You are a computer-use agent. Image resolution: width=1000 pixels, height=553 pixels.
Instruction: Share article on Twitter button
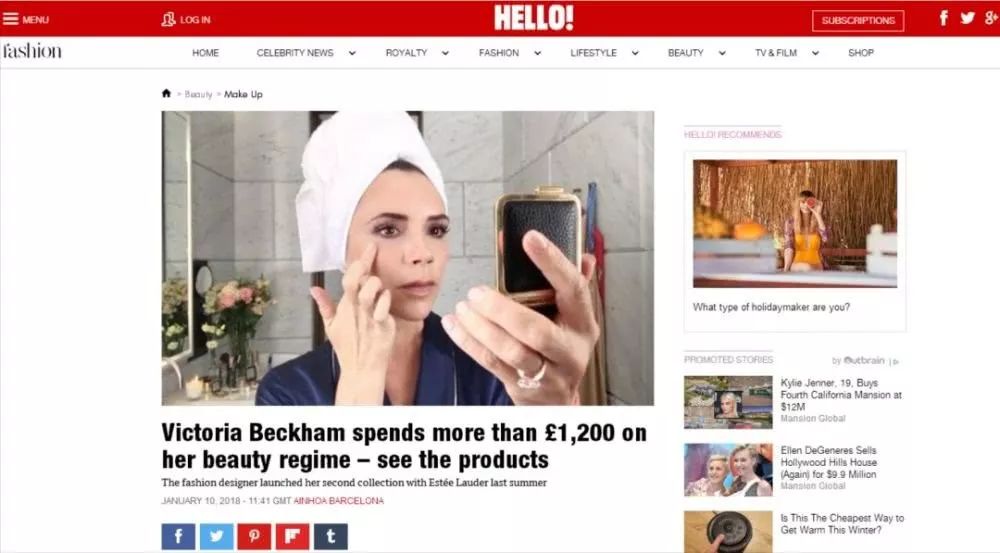[x=217, y=536]
